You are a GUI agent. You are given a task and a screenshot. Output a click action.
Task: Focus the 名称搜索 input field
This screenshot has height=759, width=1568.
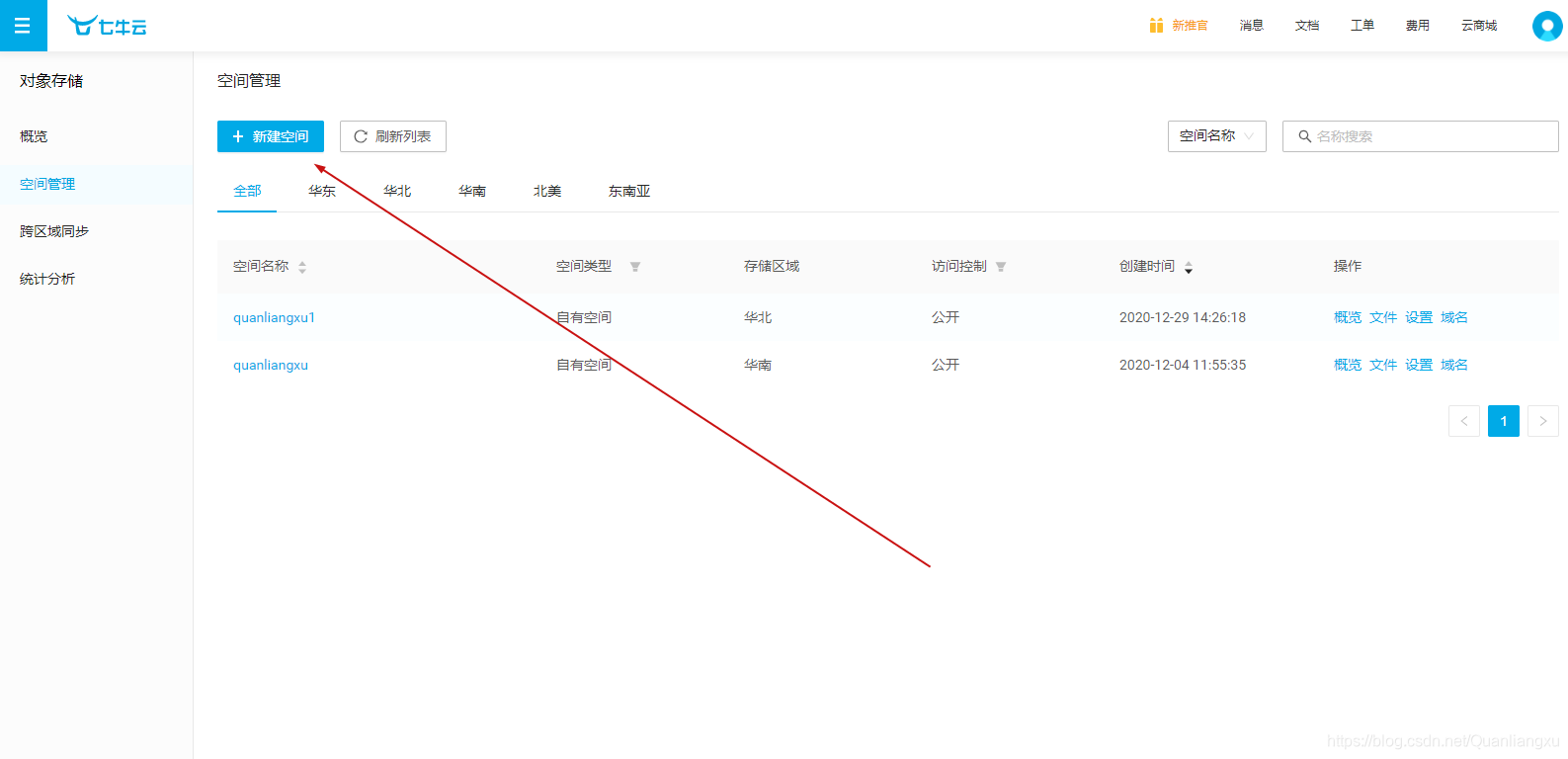pos(1421,136)
